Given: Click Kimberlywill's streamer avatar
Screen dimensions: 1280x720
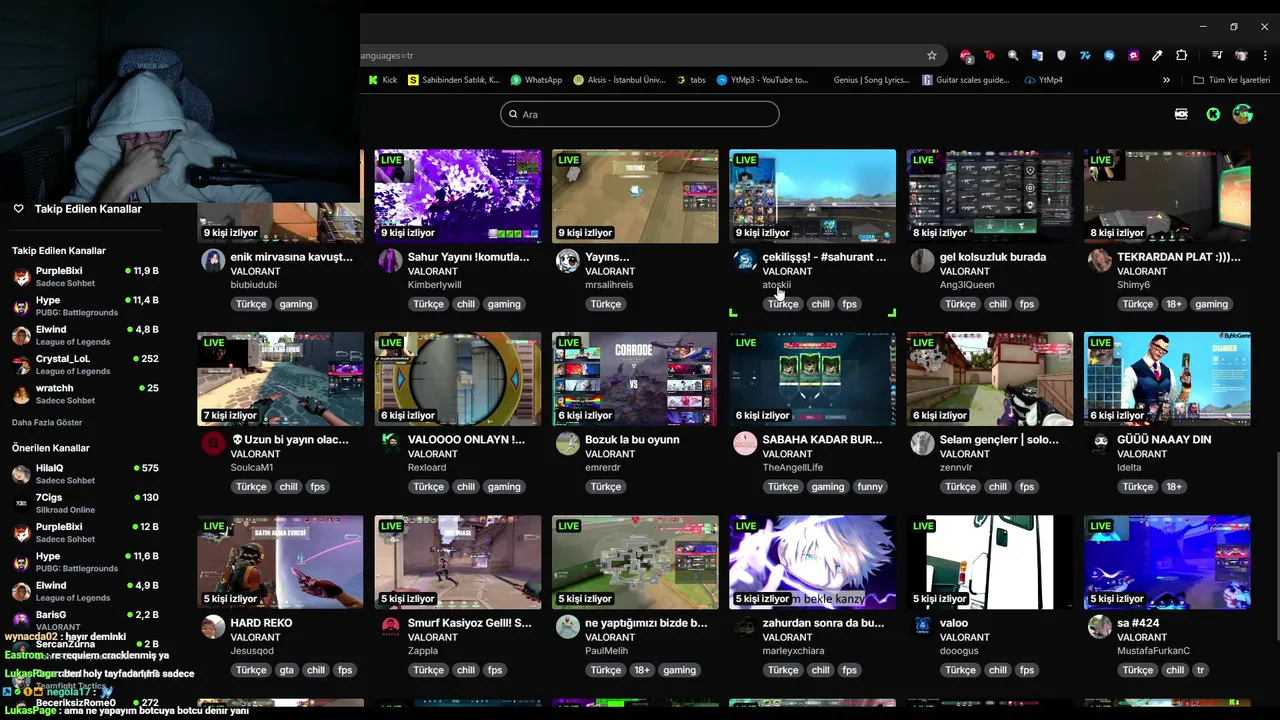Looking at the screenshot, I should tap(390, 261).
